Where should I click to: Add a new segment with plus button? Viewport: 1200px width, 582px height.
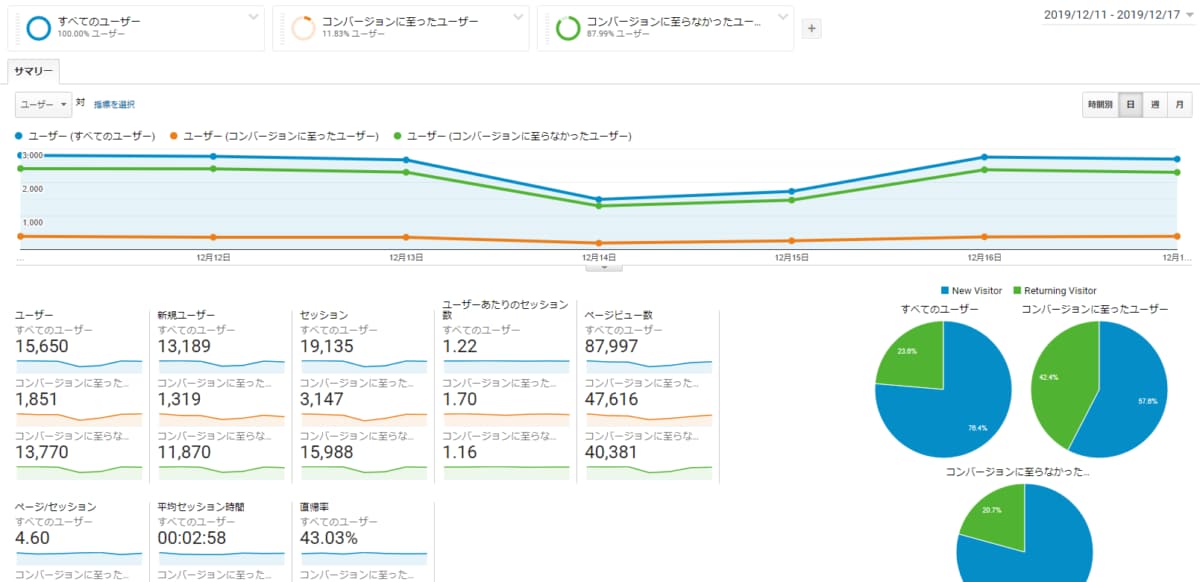point(812,29)
